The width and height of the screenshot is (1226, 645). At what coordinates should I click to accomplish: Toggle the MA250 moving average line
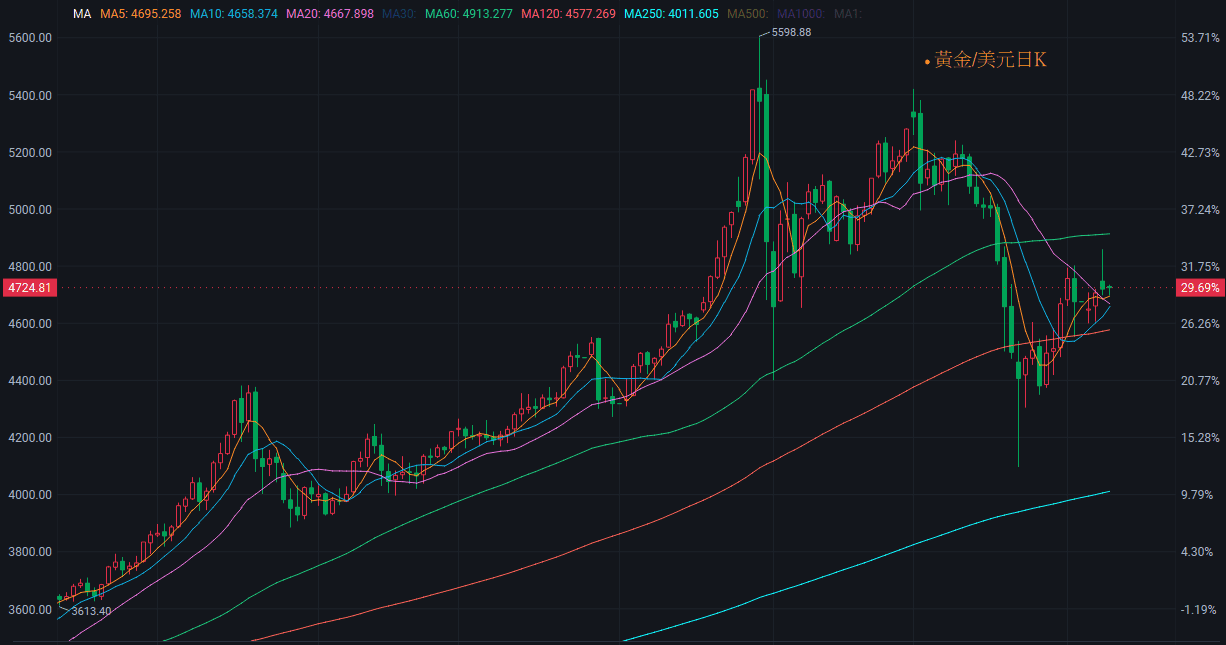tap(671, 14)
